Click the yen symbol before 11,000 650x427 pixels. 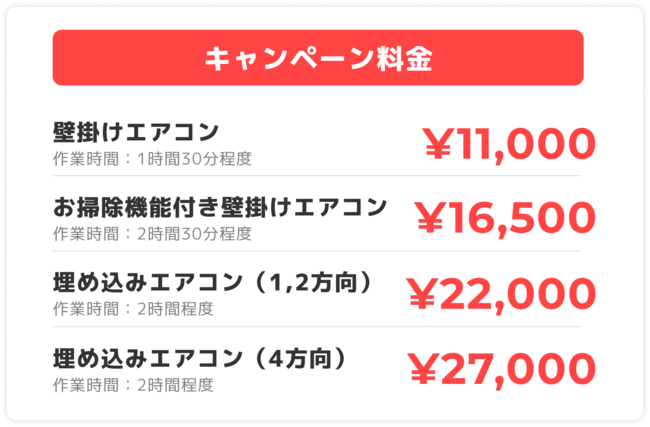pyautogui.click(x=439, y=145)
